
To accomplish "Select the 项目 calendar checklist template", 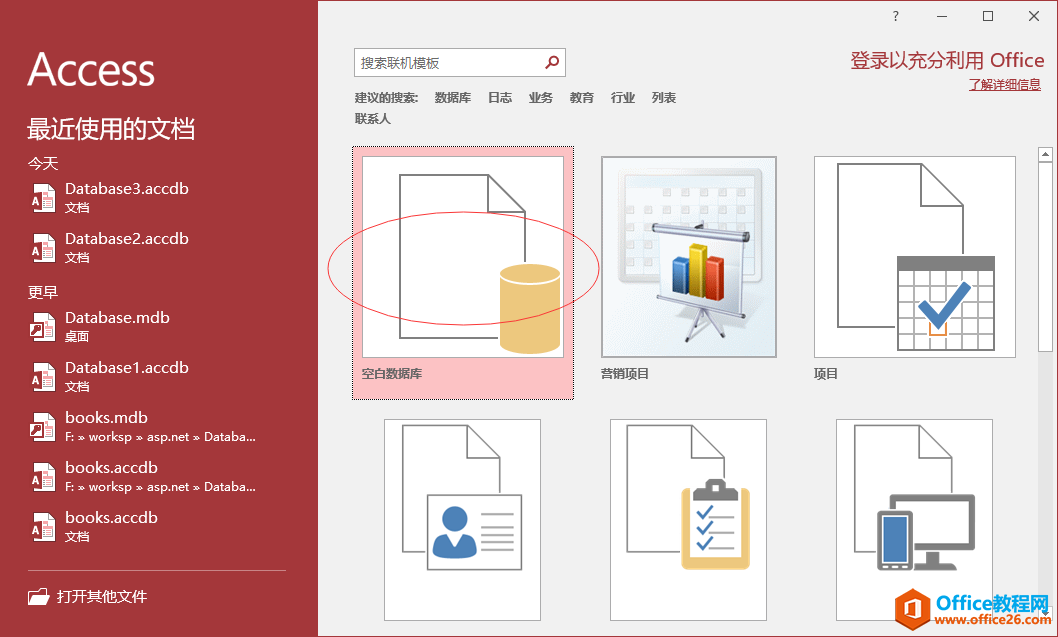I will coord(915,257).
